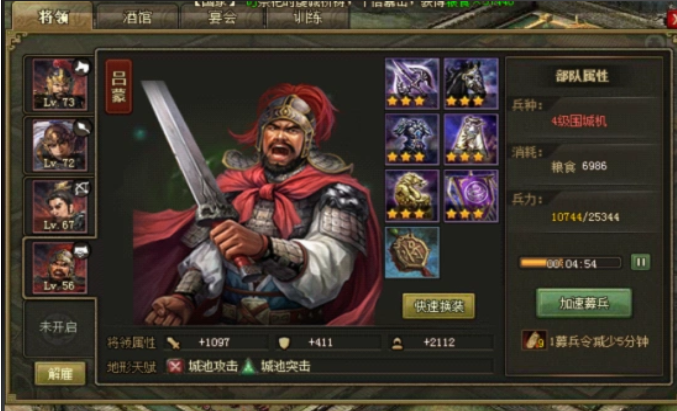Click the 加速募兵 button
Image resolution: width=677 pixels, height=411 pixels.
(584, 303)
